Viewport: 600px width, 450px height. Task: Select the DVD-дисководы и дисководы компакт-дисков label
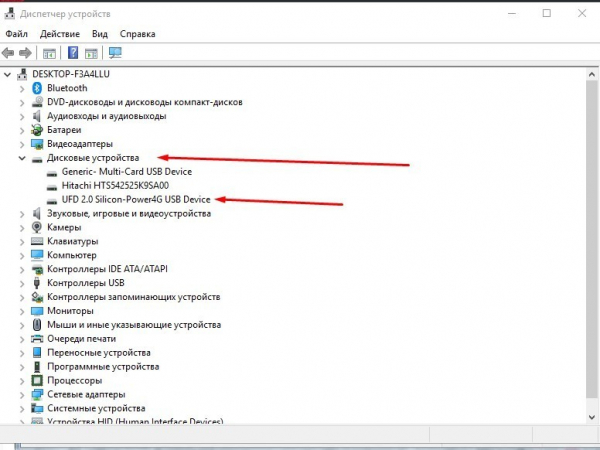[145, 102]
